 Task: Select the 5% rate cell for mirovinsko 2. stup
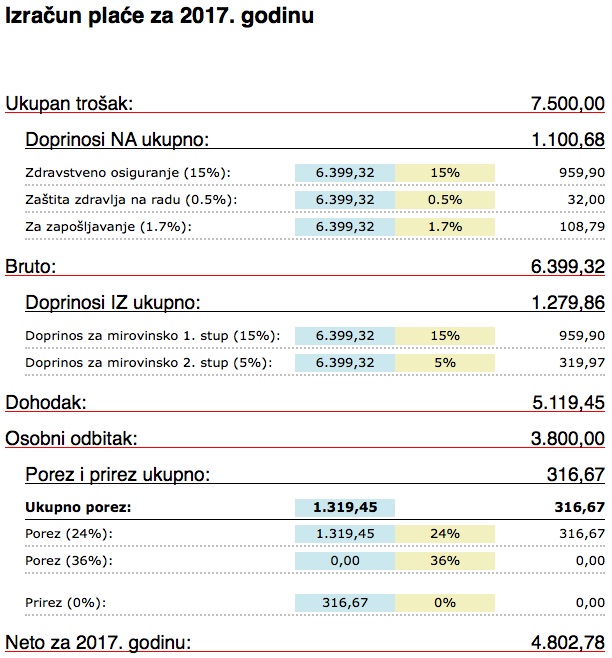(x=445, y=362)
